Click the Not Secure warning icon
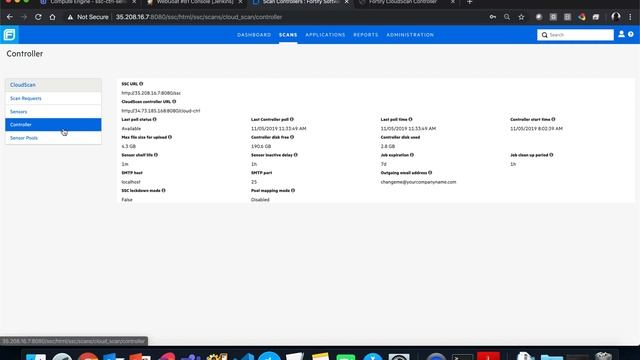The image size is (640, 360). click(x=70, y=17)
